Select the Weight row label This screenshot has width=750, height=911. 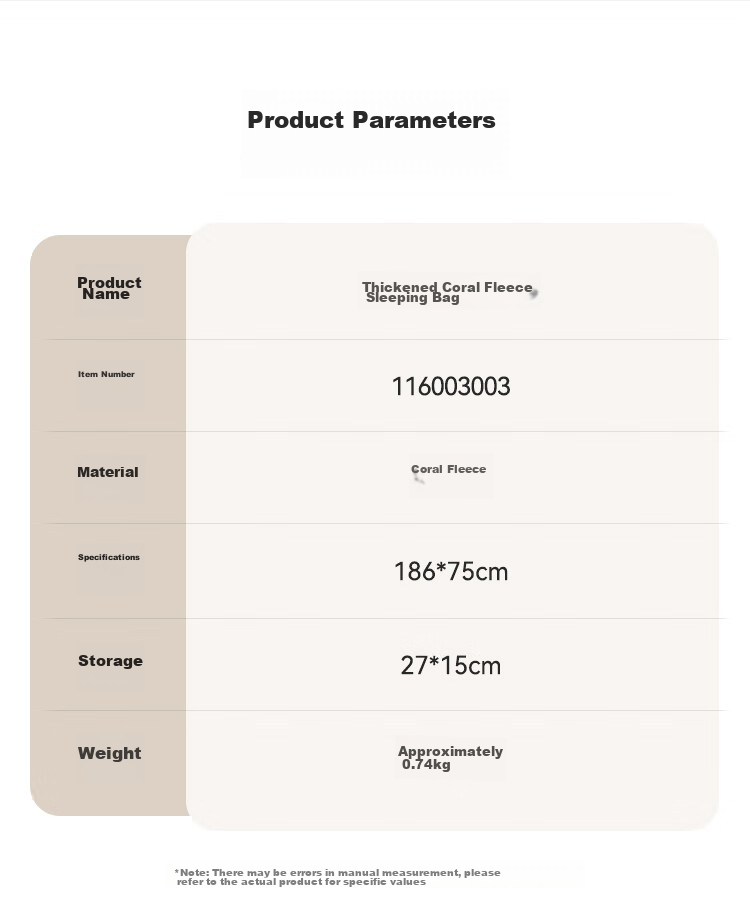pyautogui.click(x=109, y=753)
